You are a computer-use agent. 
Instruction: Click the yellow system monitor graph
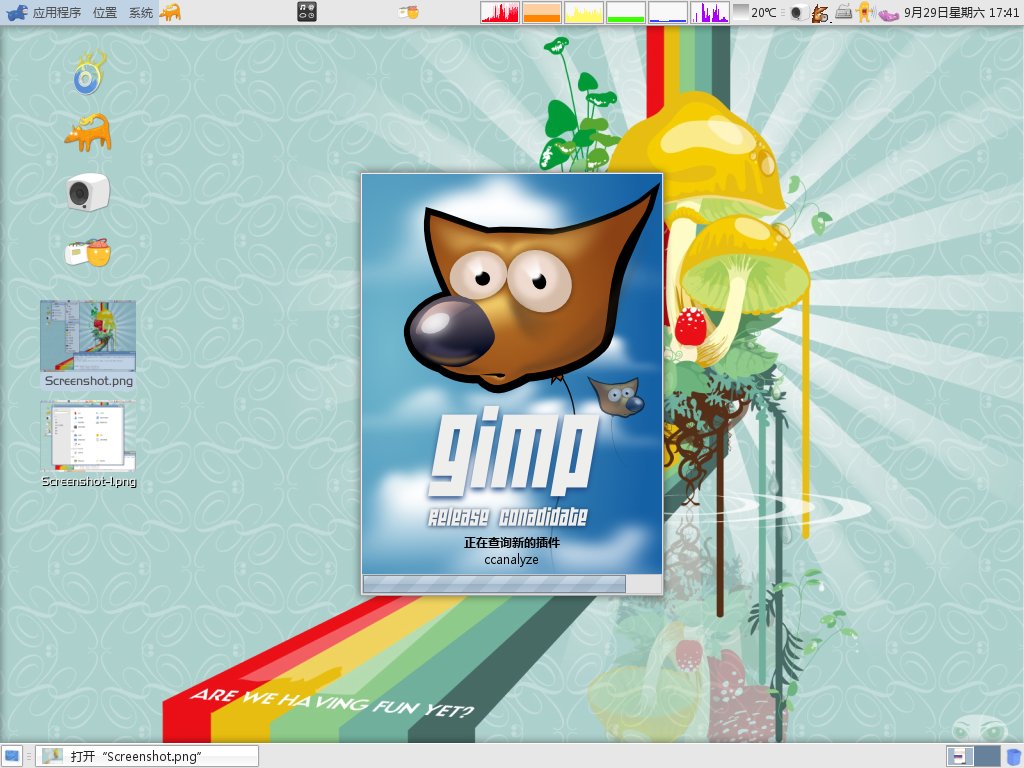click(584, 12)
